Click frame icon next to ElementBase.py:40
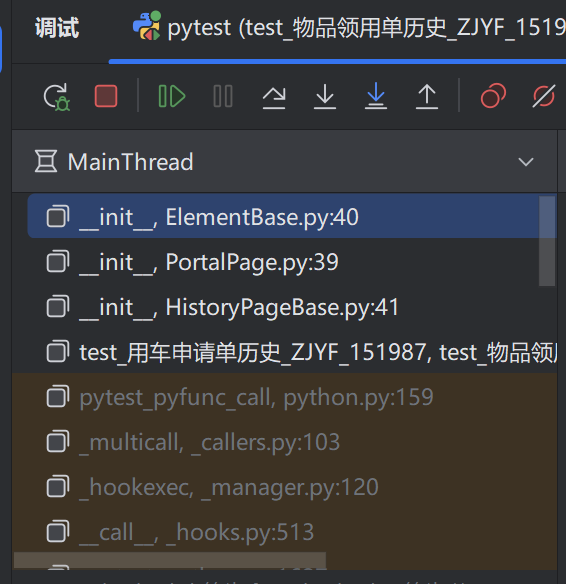The image size is (566, 584). pyautogui.click(x=58, y=216)
